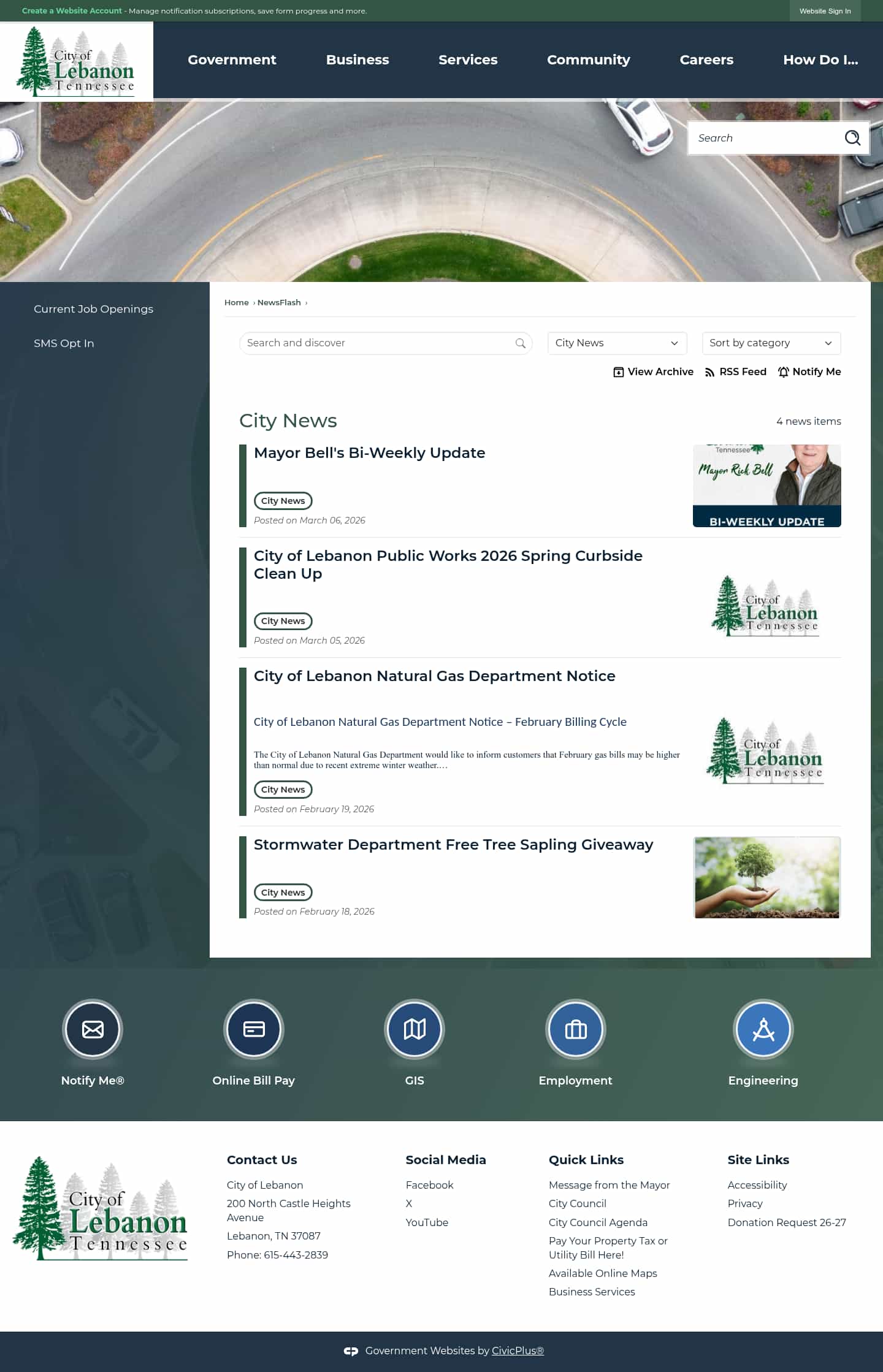
Task: Open the Careers menu
Action: point(706,59)
